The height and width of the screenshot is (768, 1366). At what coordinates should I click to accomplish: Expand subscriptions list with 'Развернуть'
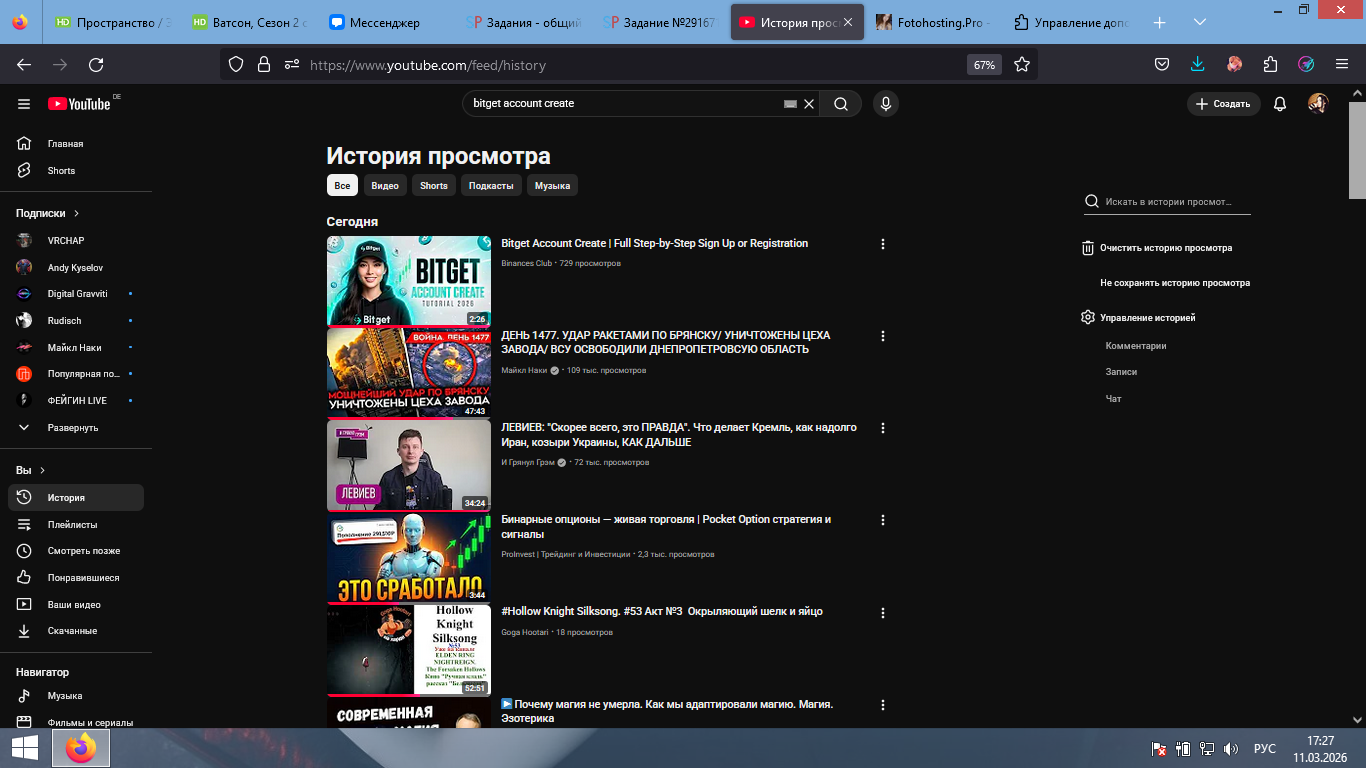coord(72,428)
